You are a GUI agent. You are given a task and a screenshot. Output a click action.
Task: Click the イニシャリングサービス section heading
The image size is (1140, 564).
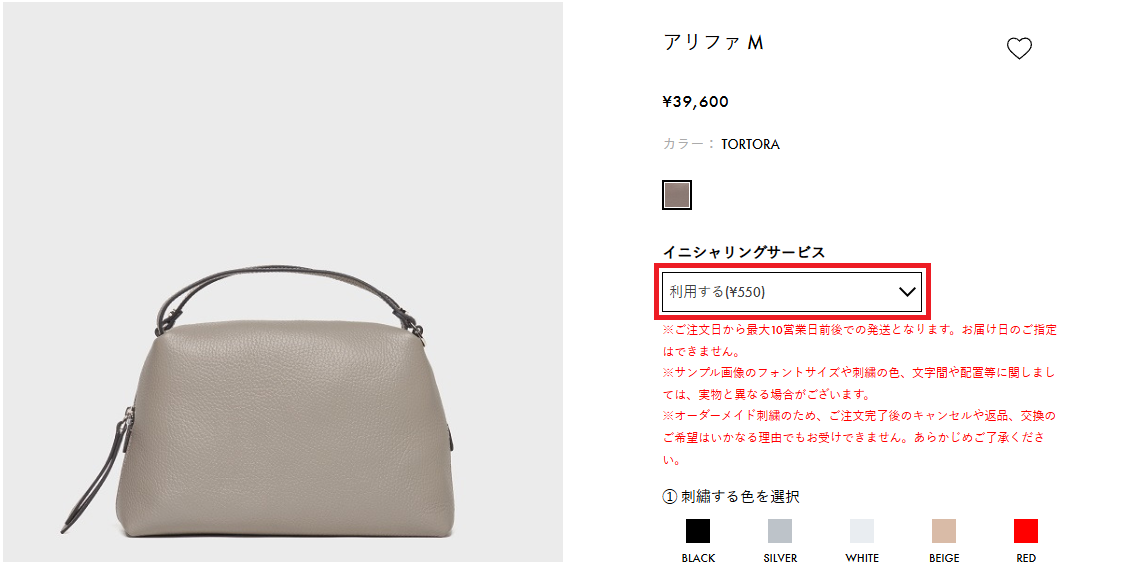pyautogui.click(x=744, y=252)
